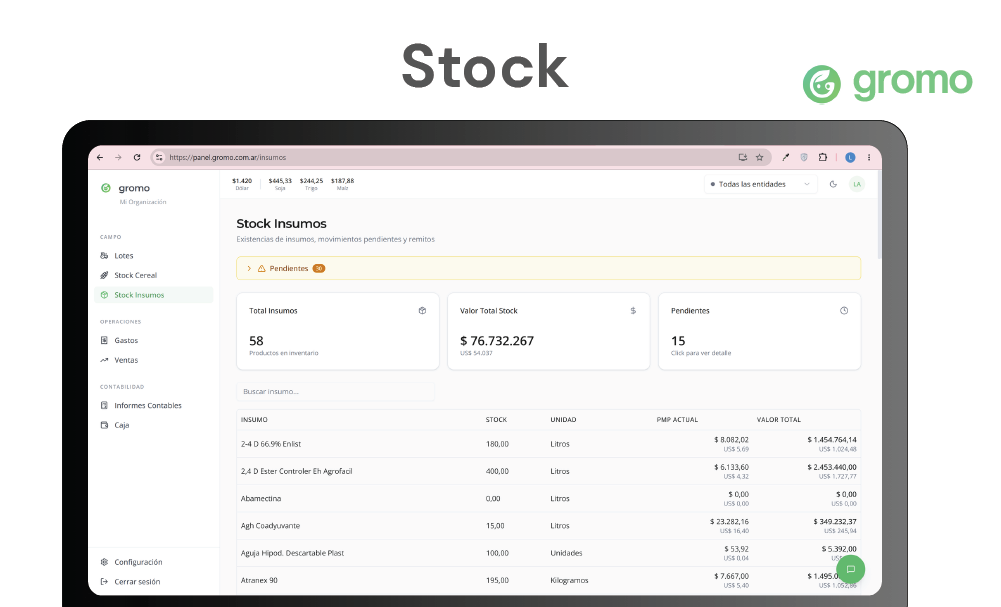Click the 400,00 stock value
This screenshot has height=607, width=1001.
point(497,471)
